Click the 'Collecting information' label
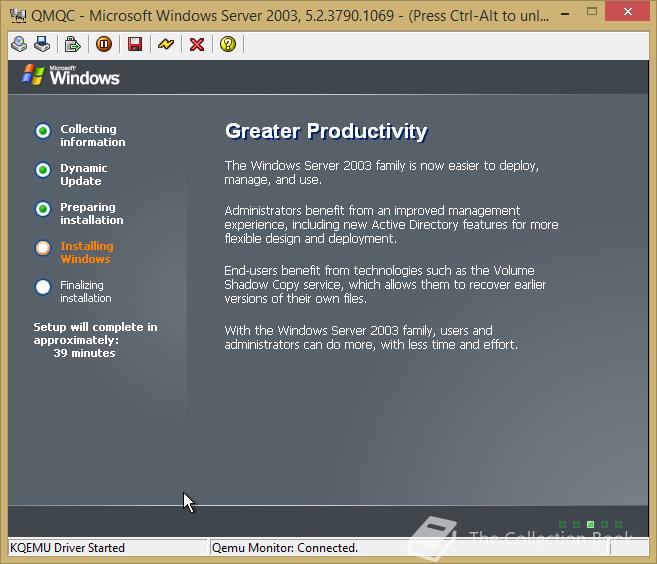The height and width of the screenshot is (564, 657). point(93,135)
